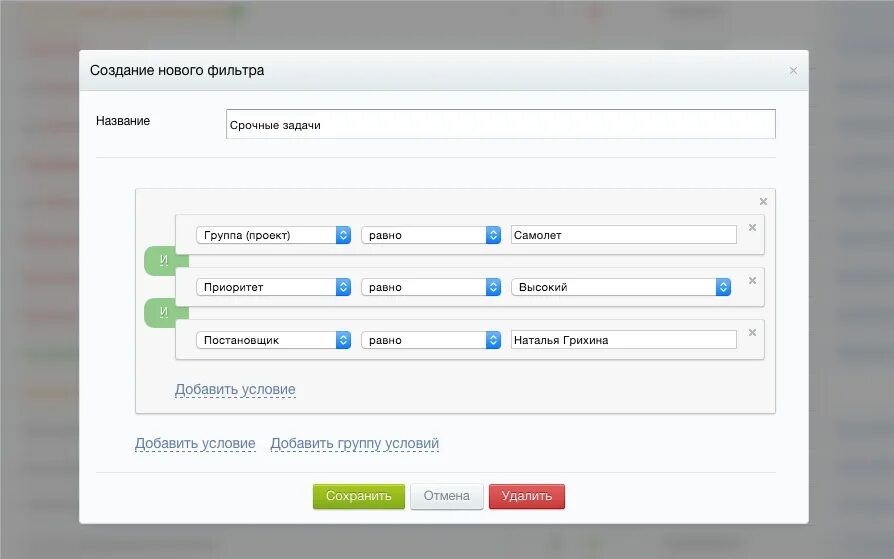This screenshot has width=894, height=559.
Task: Open the Постановщик field dropdown
Action: (x=273, y=340)
